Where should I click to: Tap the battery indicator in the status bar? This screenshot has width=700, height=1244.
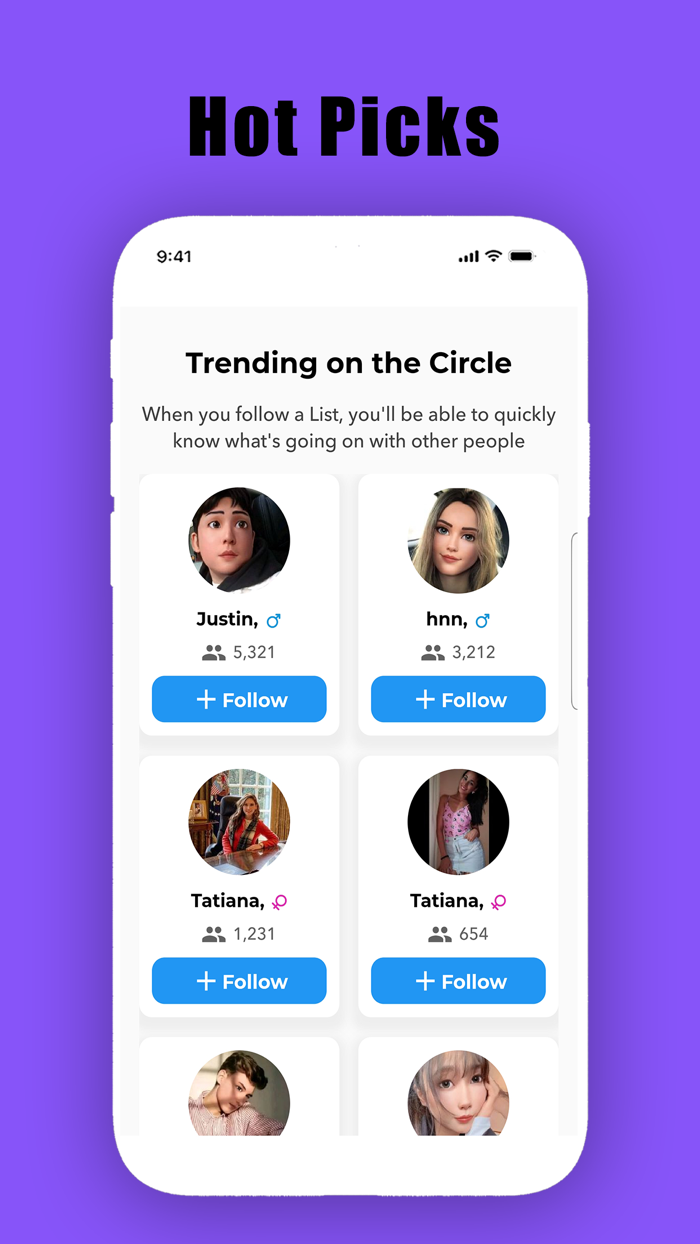point(522,256)
